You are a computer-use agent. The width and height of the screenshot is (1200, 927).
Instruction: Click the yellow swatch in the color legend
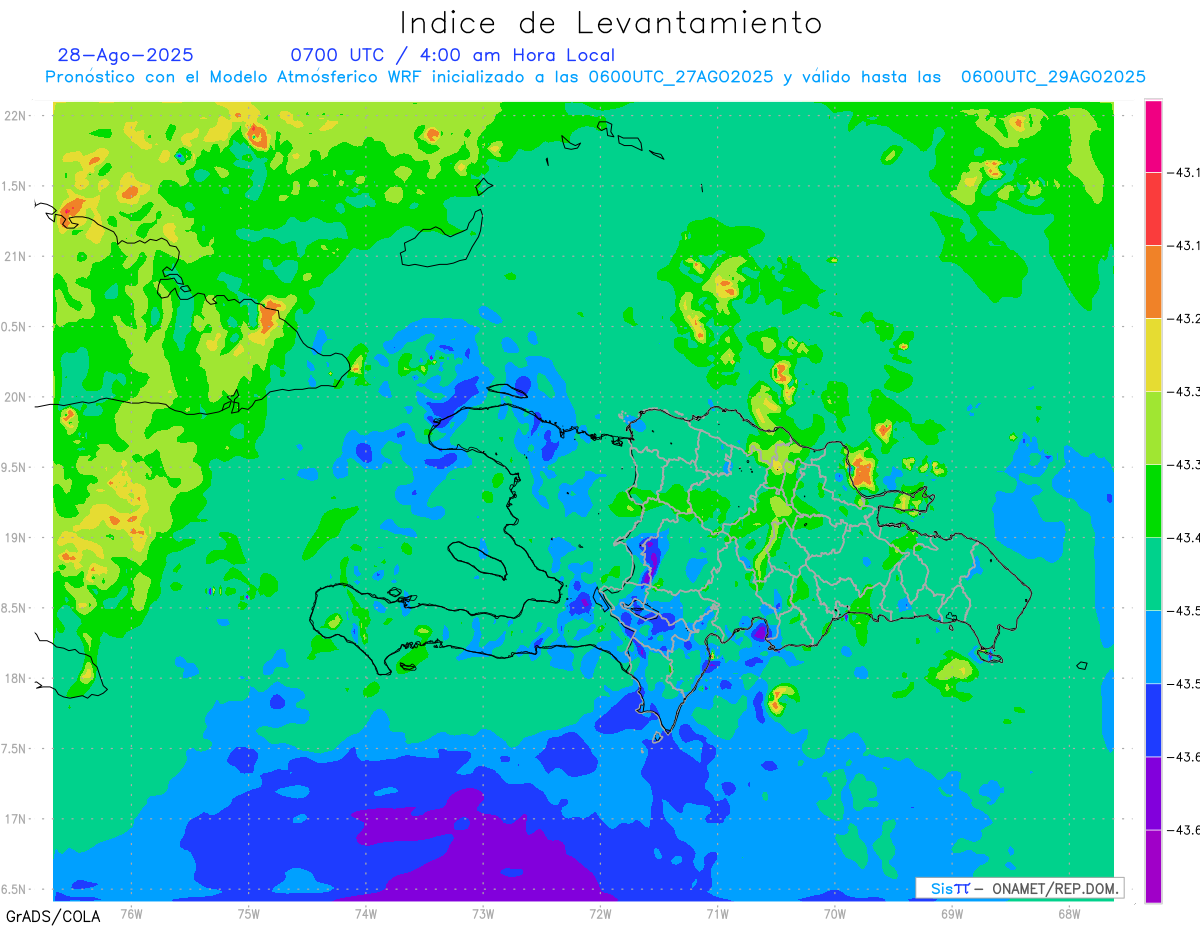(1153, 355)
